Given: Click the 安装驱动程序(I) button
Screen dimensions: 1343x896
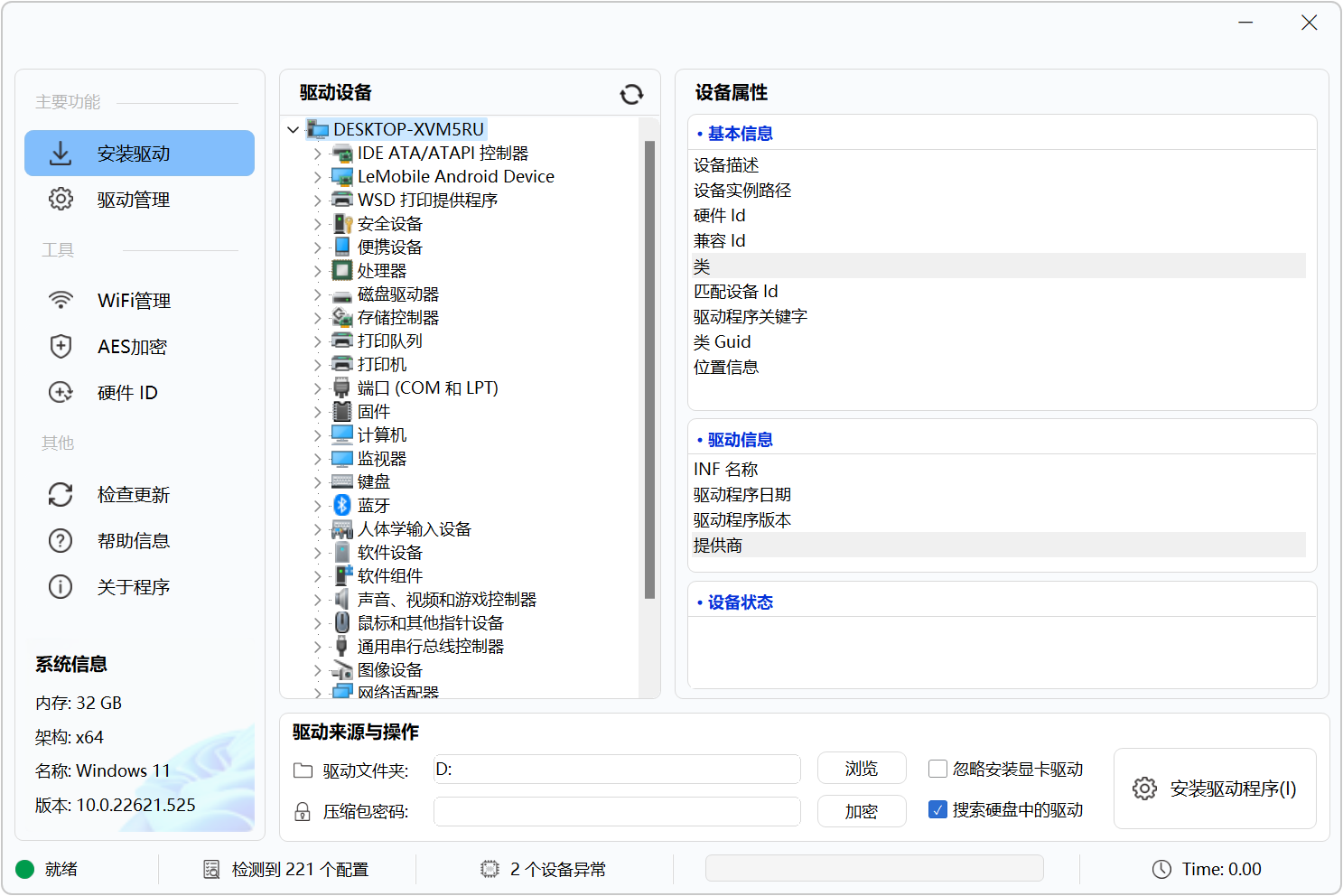Looking at the screenshot, I should 1215,789.
